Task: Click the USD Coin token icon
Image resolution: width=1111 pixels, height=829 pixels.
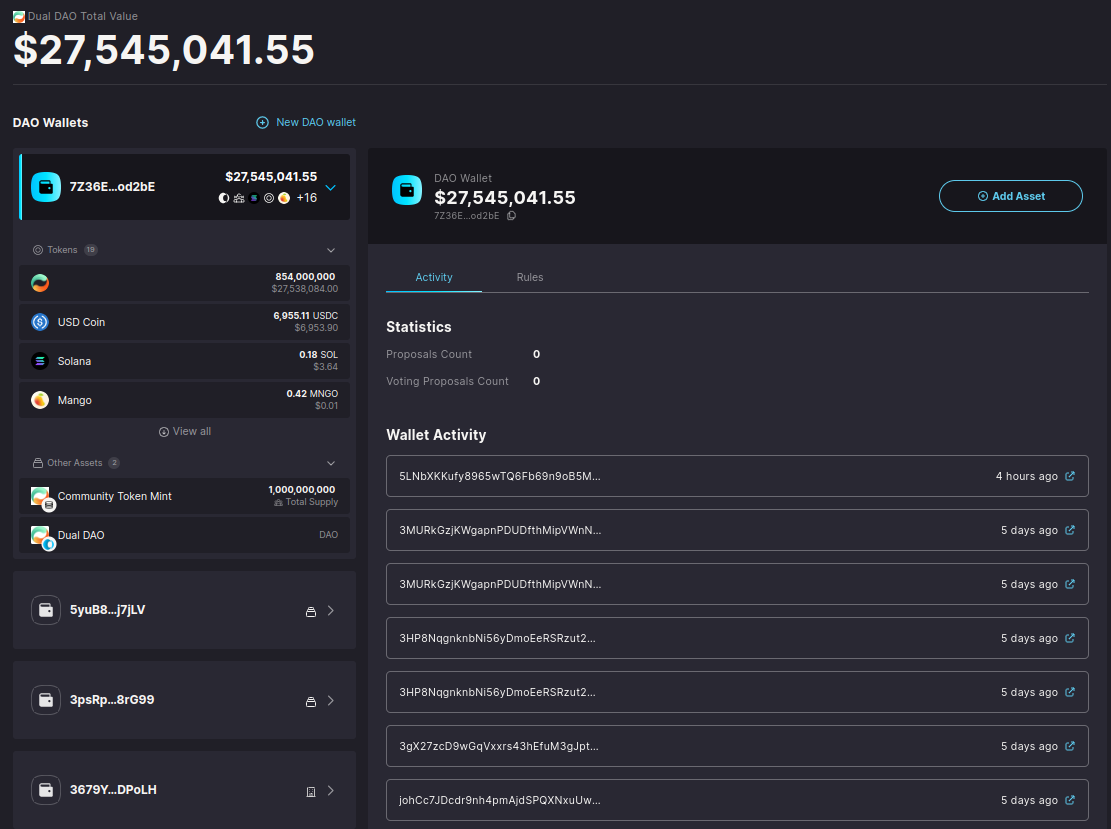Action: click(x=40, y=322)
